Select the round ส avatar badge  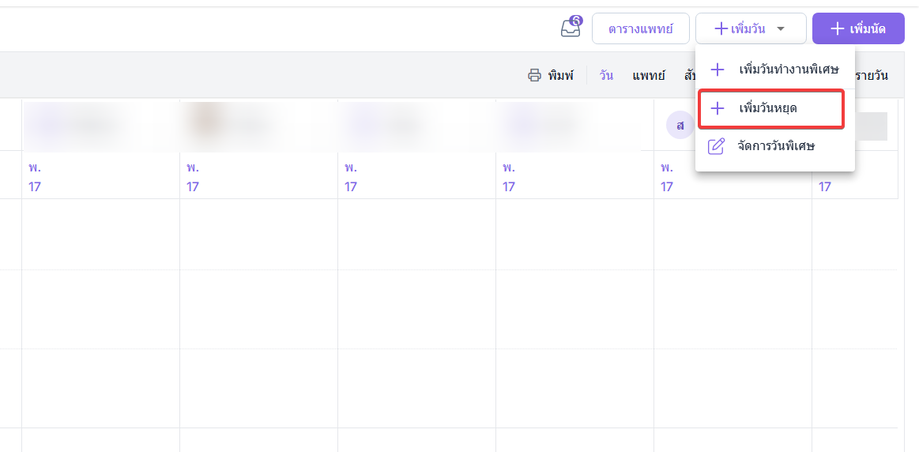click(x=680, y=125)
